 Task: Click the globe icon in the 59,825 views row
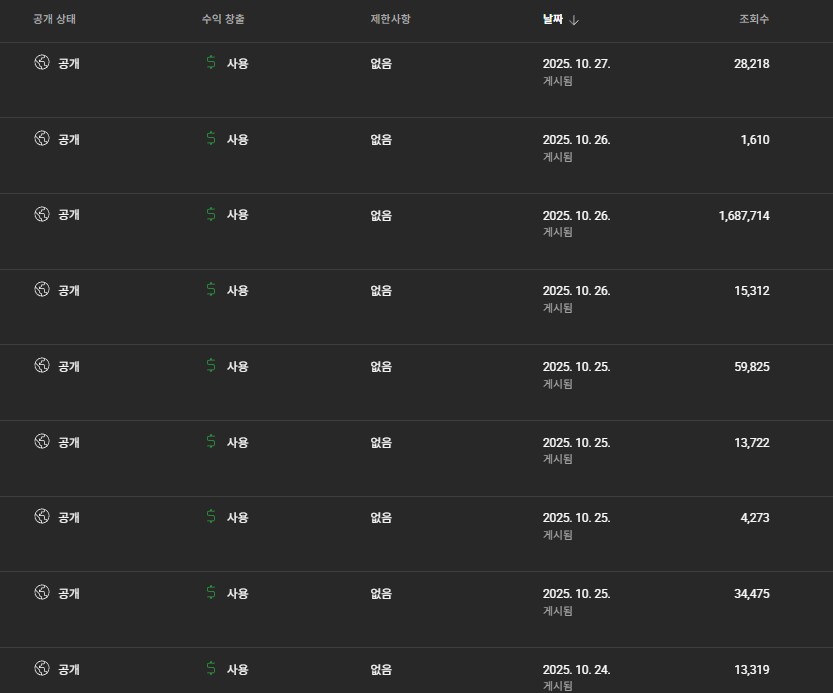click(x=42, y=365)
